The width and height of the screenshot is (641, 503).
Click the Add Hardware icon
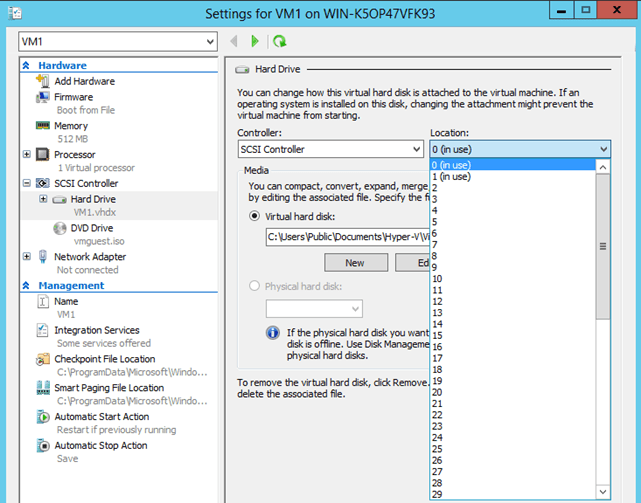coord(43,81)
